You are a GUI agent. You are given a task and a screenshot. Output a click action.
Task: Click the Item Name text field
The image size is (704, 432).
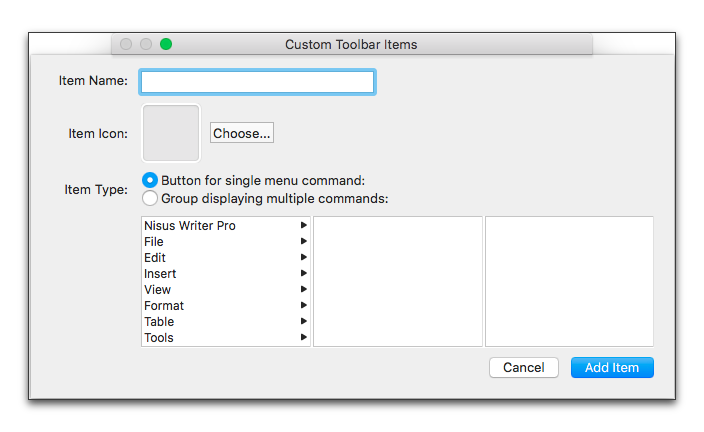coord(257,82)
